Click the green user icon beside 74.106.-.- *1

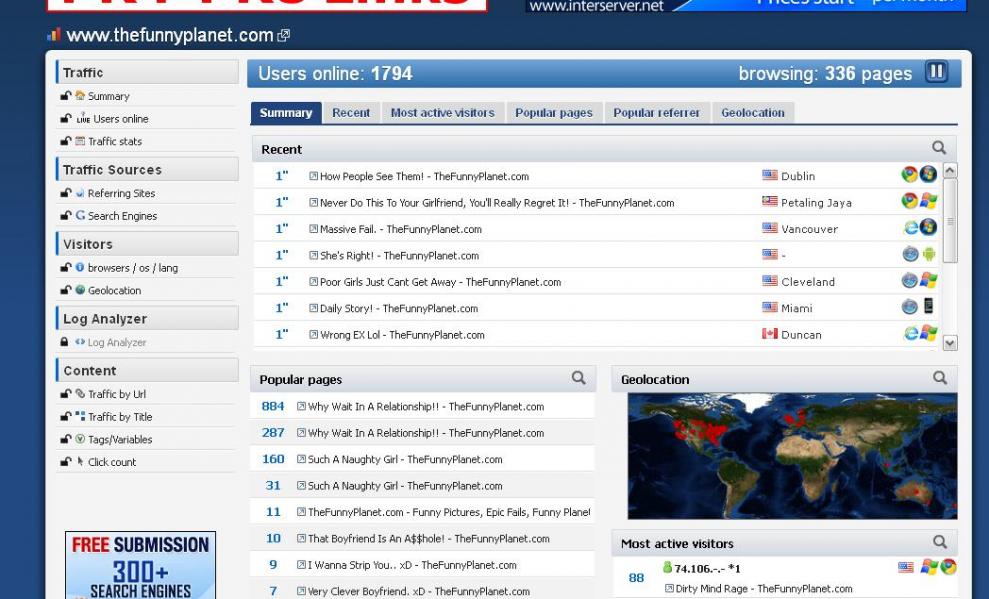[x=667, y=567]
